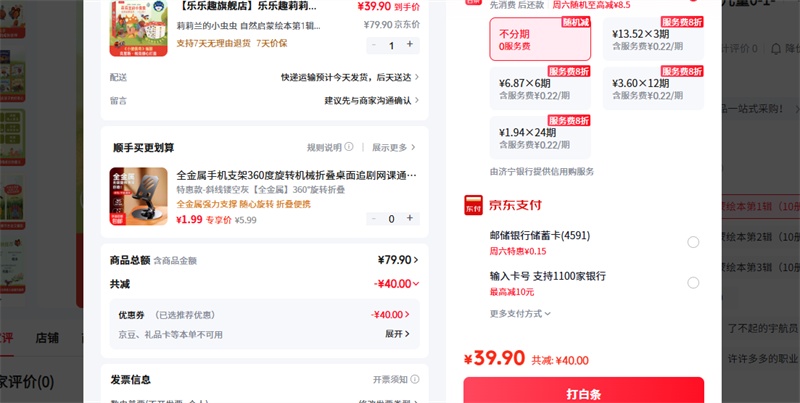Open the 展示更多 link

coord(394,147)
